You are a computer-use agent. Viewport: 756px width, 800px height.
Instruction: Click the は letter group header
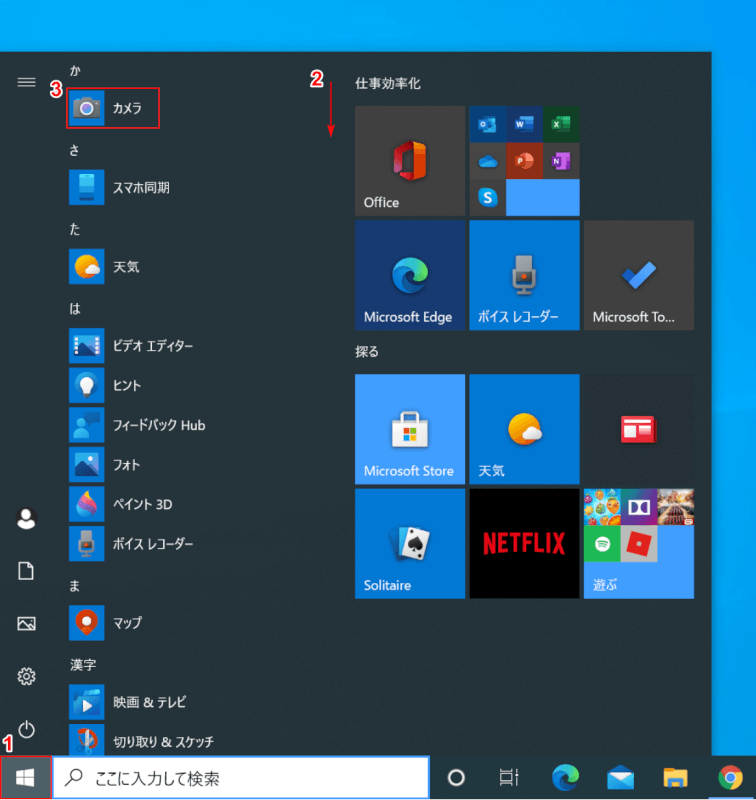(75, 309)
